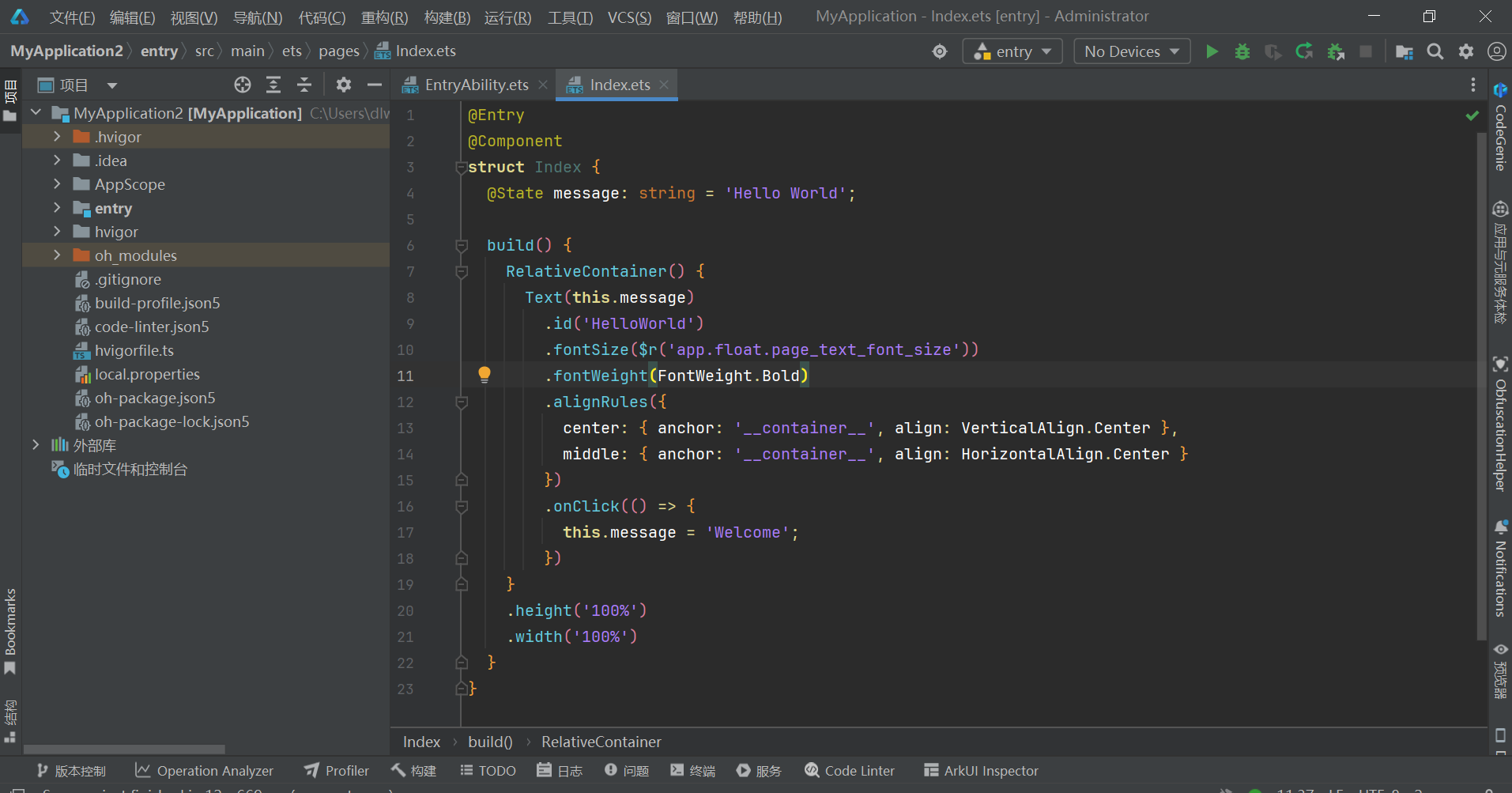Open the 帮助(H) menu
The width and height of the screenshot is (1512, 793).
757,17
